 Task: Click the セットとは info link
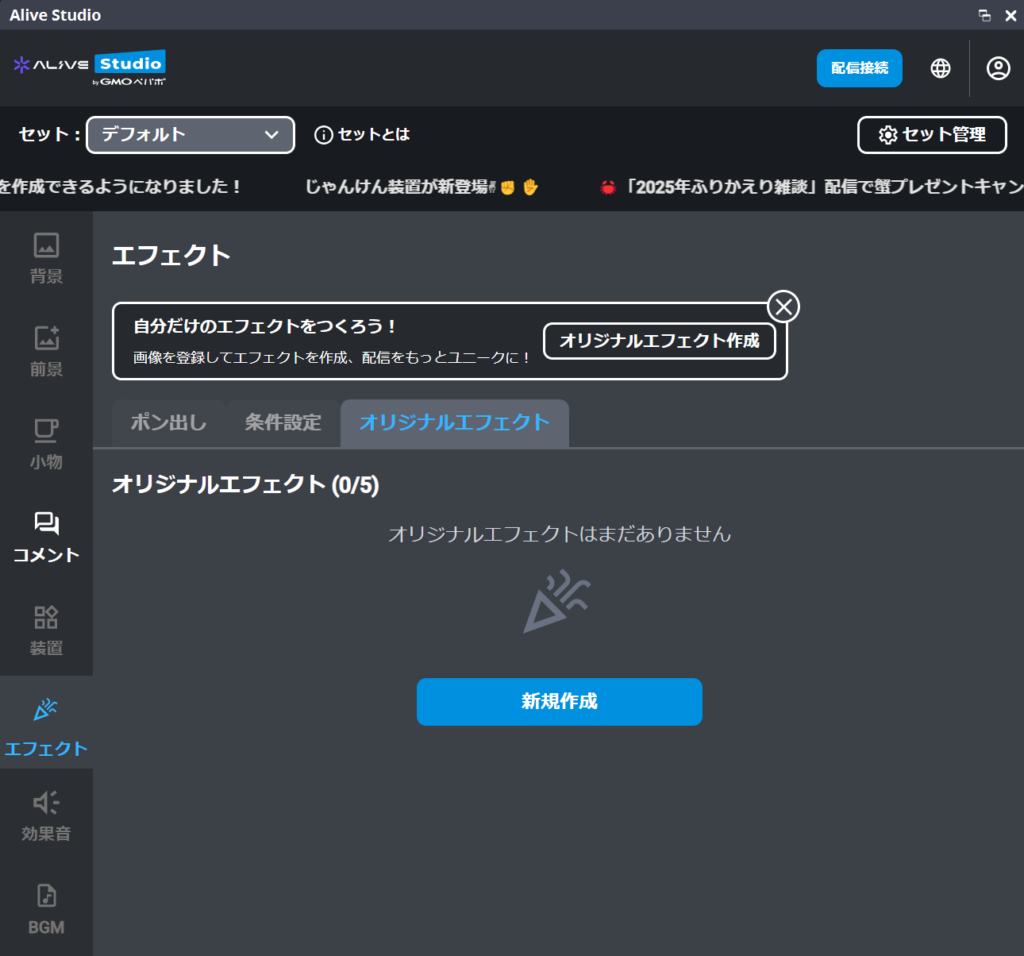pyautogui.click(x=362, y=135)
